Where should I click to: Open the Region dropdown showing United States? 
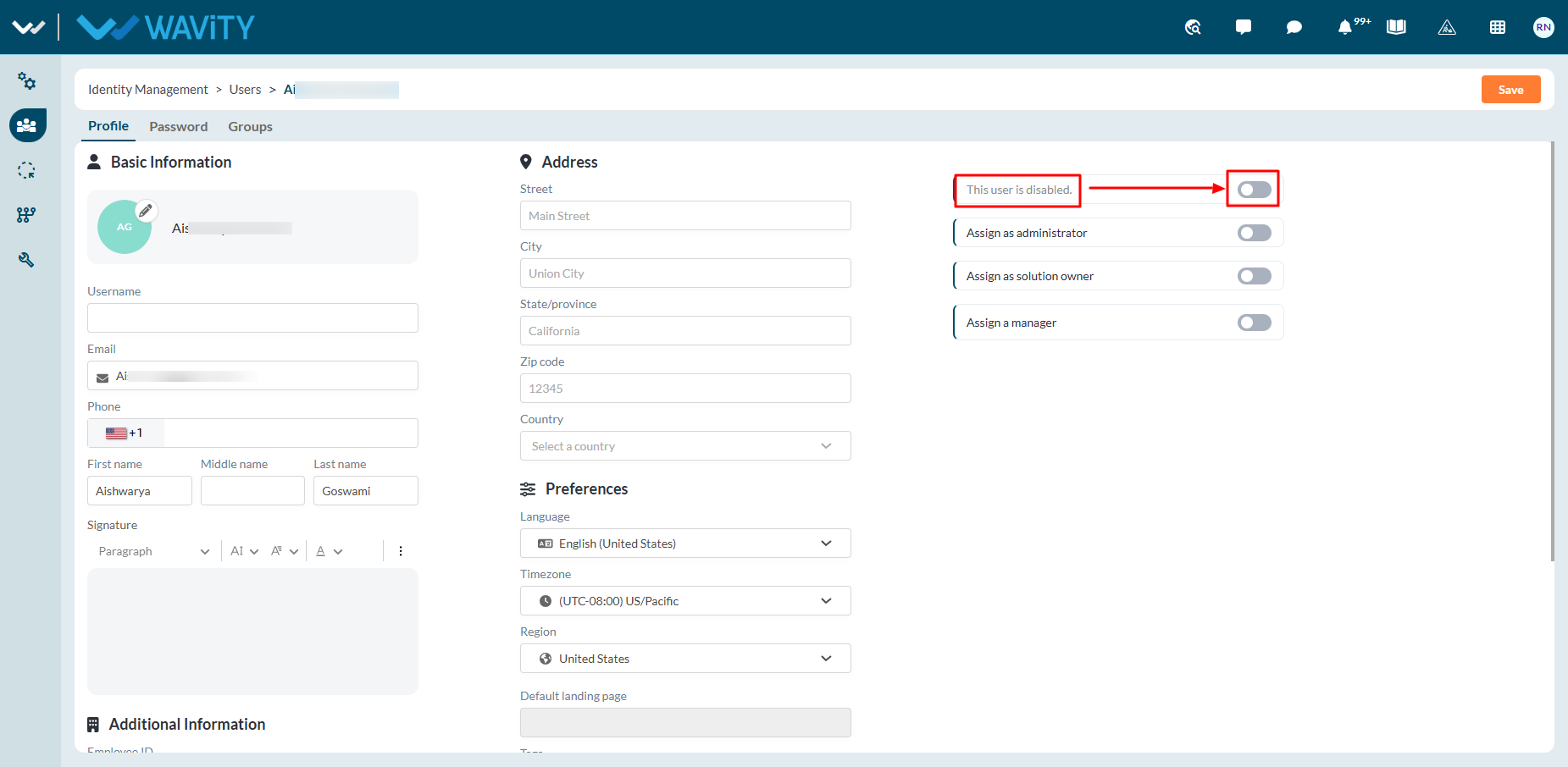pyautogui.click(x=685, y=659)
